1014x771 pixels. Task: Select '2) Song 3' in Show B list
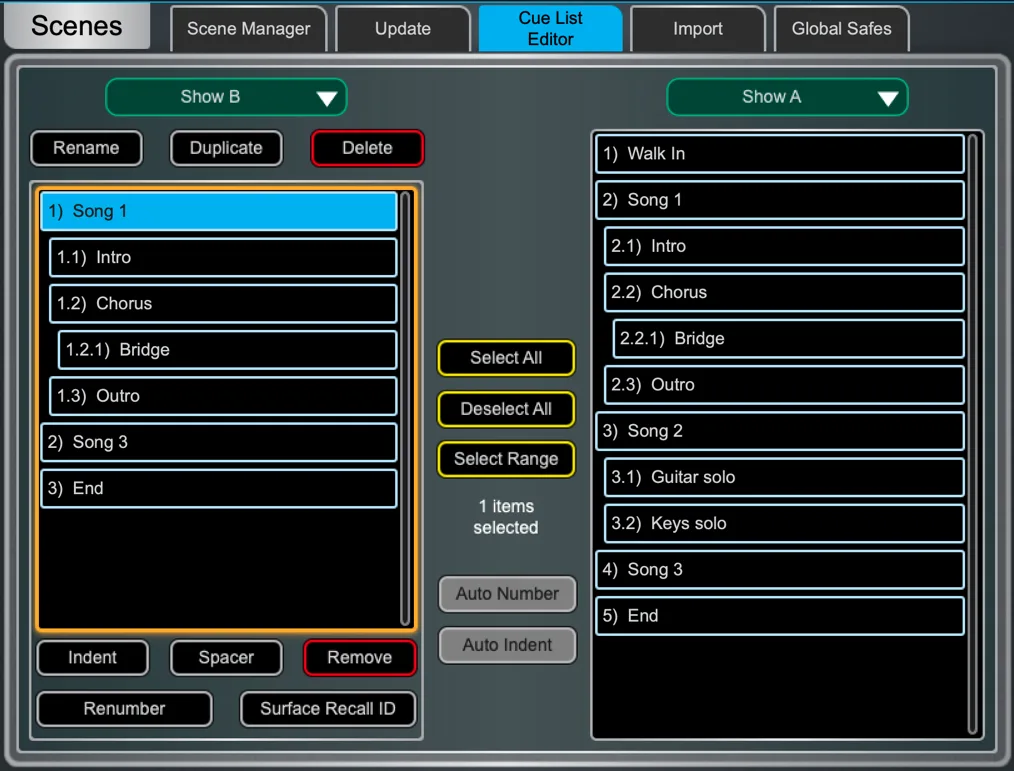coord(219,442)
